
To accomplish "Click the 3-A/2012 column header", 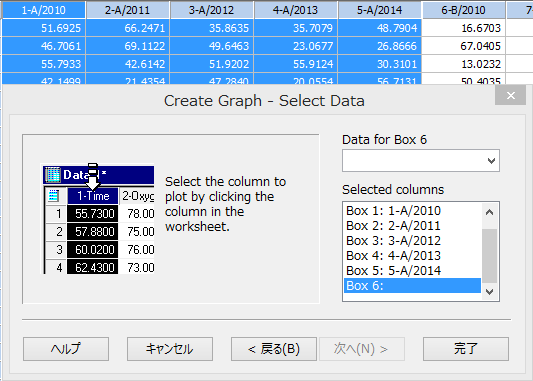I will point(211,10).
